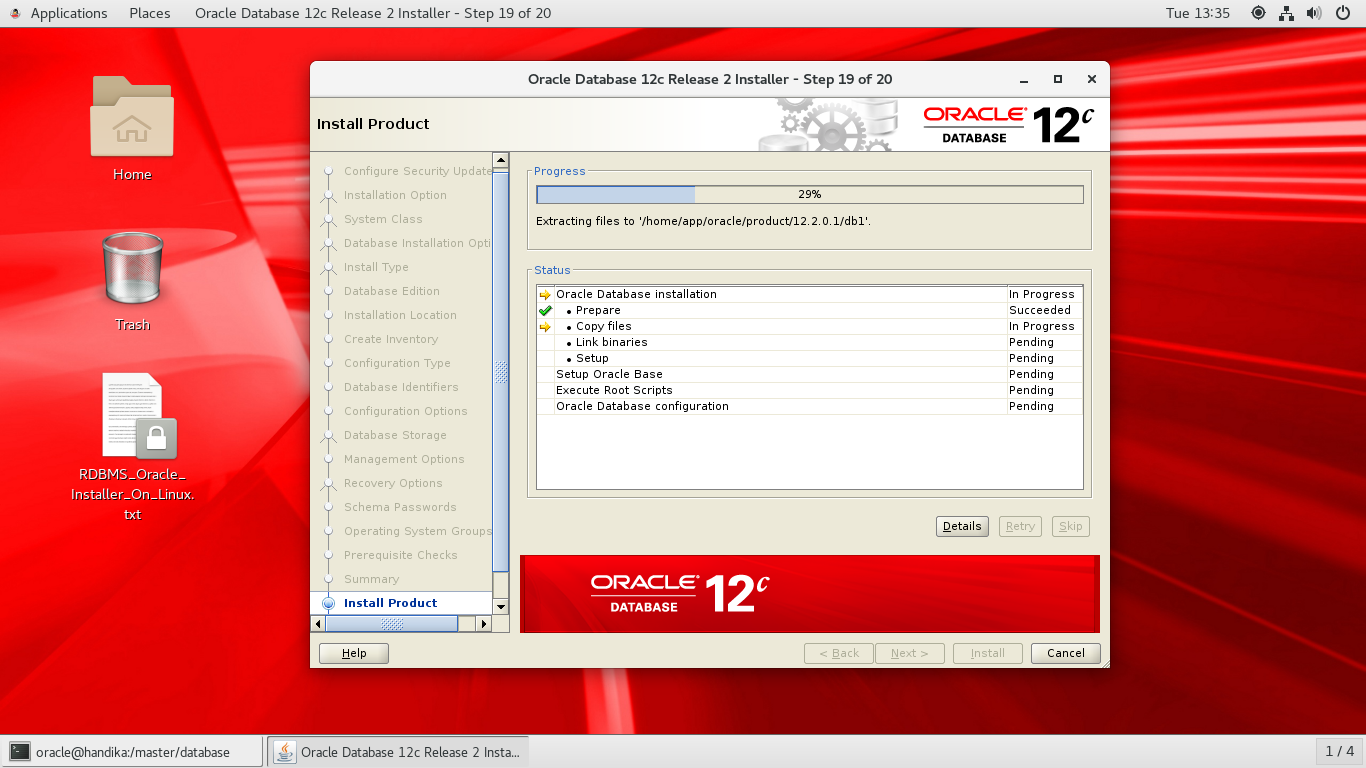The image size is (1366, 768).
Task: Click the steps list scroll down arrow
Action: click(x=501, y=606)
